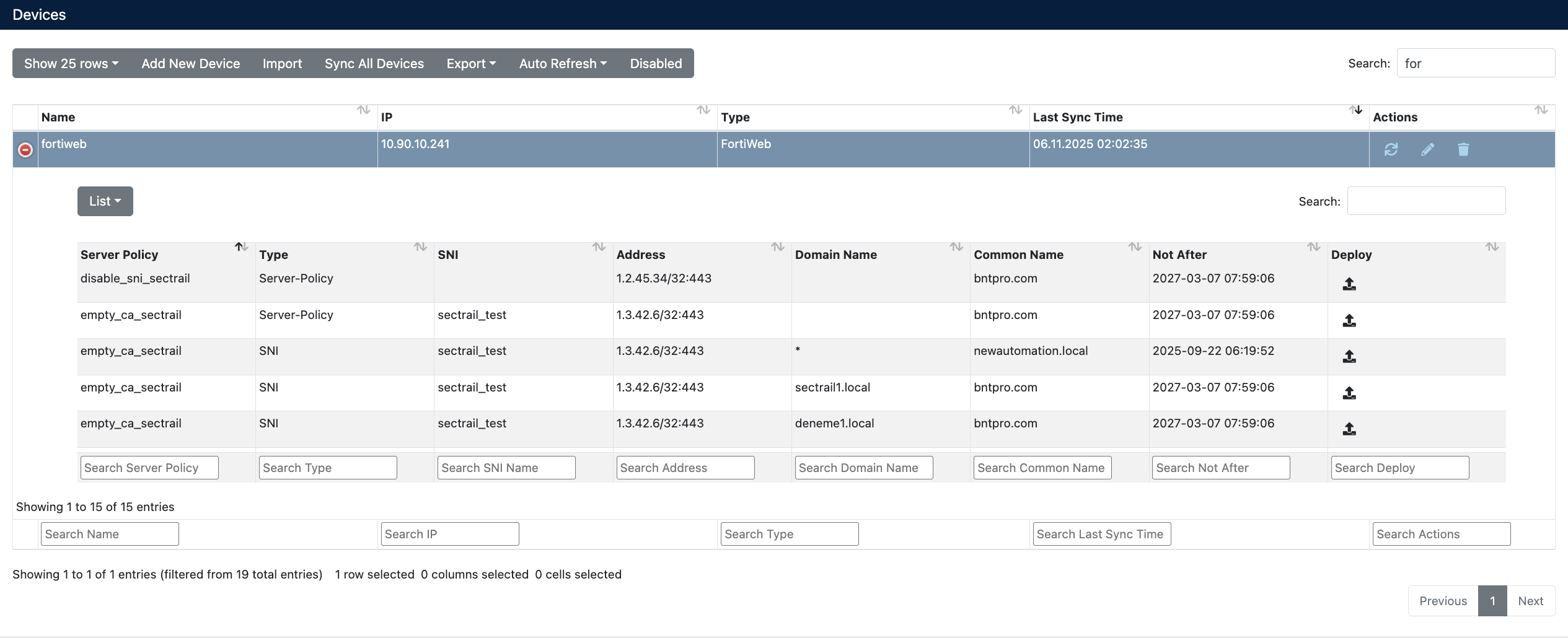Click the Add New Device button
Image resolution: width=1568 pixels, height=638 pixels.
[x=190, y=63]
